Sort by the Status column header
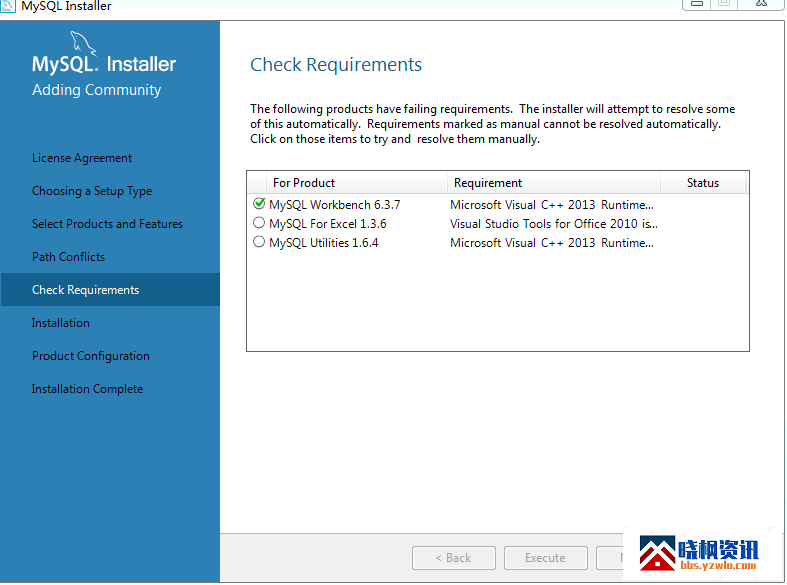 click(703, 183)
